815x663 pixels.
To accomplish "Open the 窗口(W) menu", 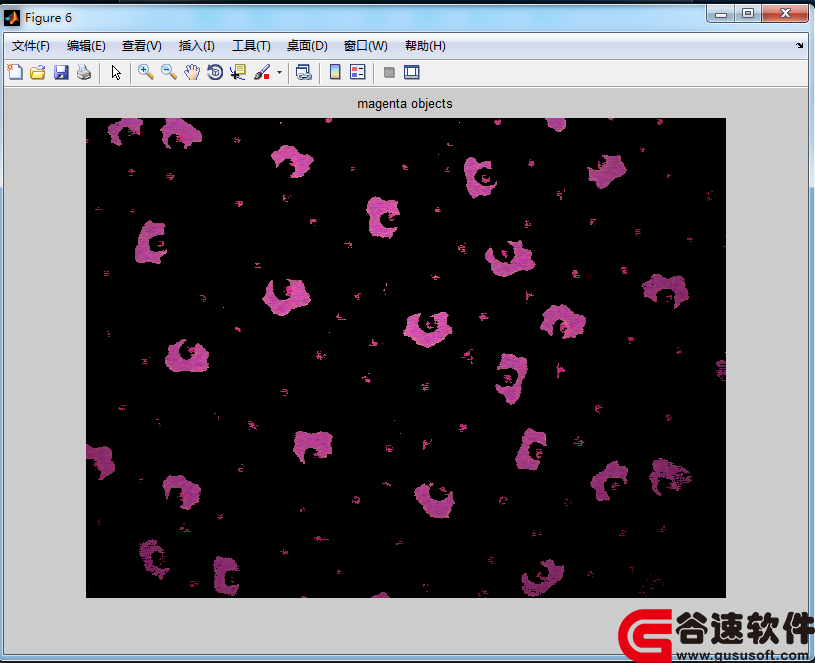I will tap(365, 46).
